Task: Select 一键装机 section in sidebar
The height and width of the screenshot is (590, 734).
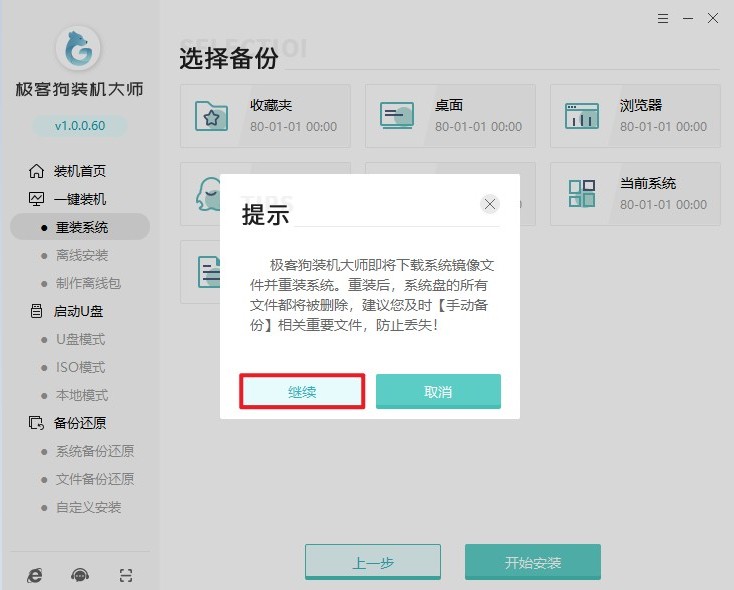Action: [80, 199]
